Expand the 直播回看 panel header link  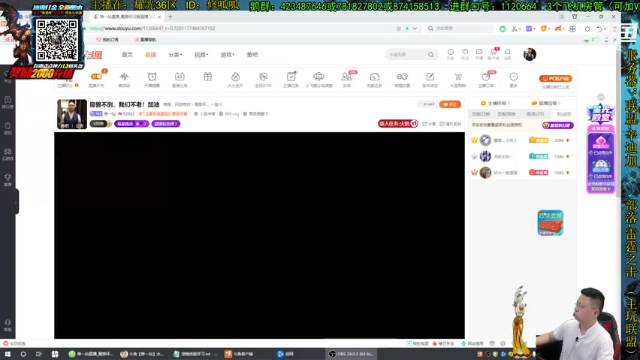click(x=546, y=103)
